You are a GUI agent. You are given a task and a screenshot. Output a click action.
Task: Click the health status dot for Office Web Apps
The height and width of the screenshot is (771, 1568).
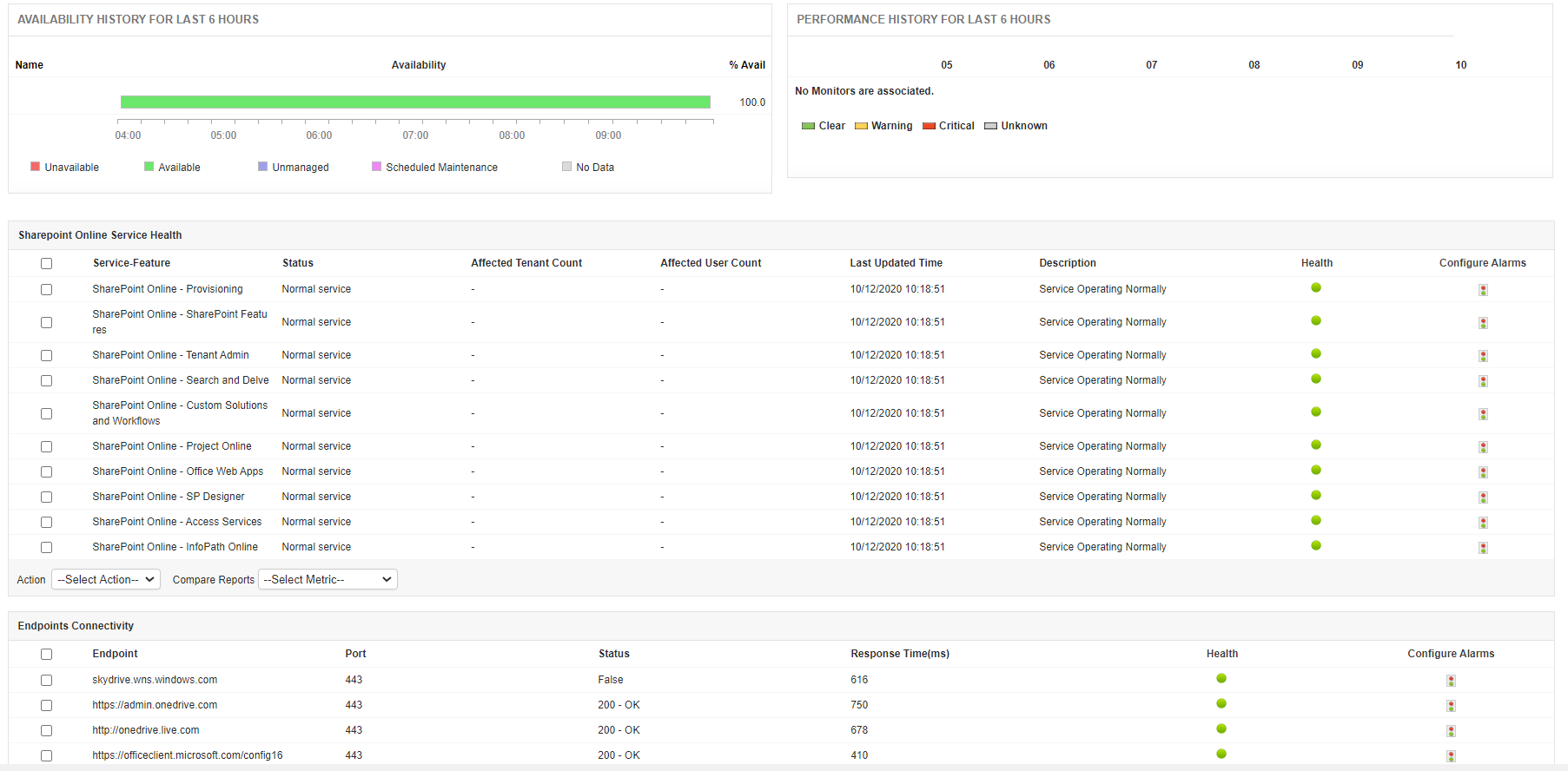[1316, 470]
